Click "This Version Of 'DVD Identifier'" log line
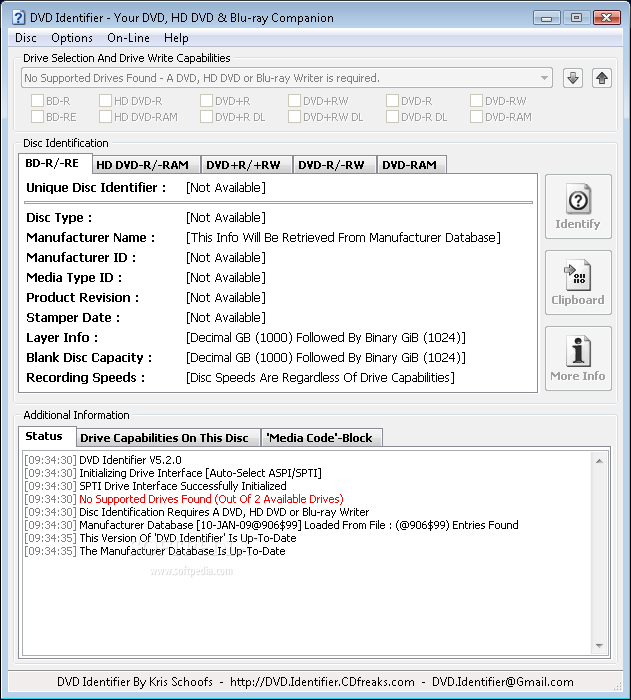Screen dimensions: 631x700 point(188,538)
